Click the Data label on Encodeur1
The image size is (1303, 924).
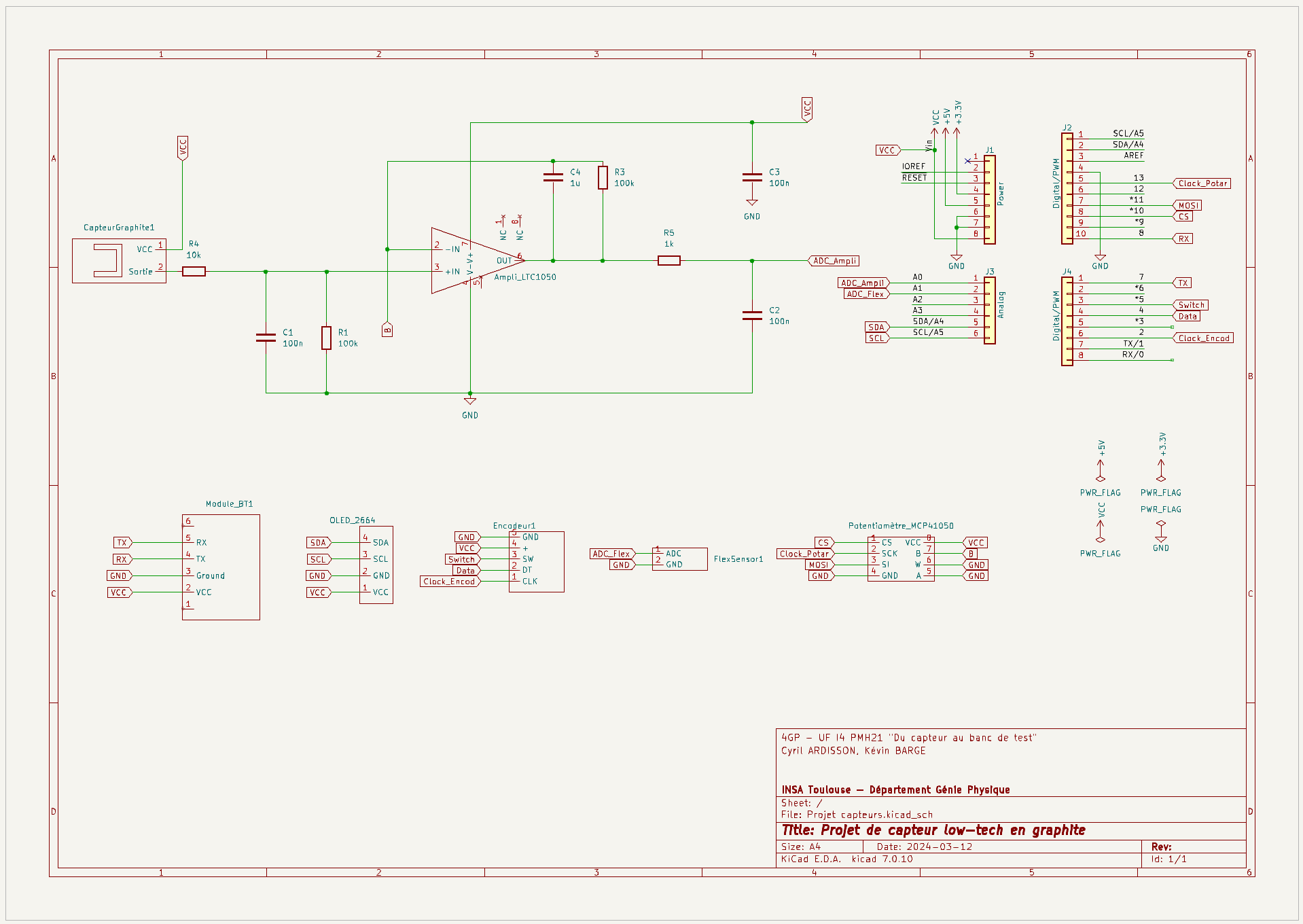click(x=466, y=571)
